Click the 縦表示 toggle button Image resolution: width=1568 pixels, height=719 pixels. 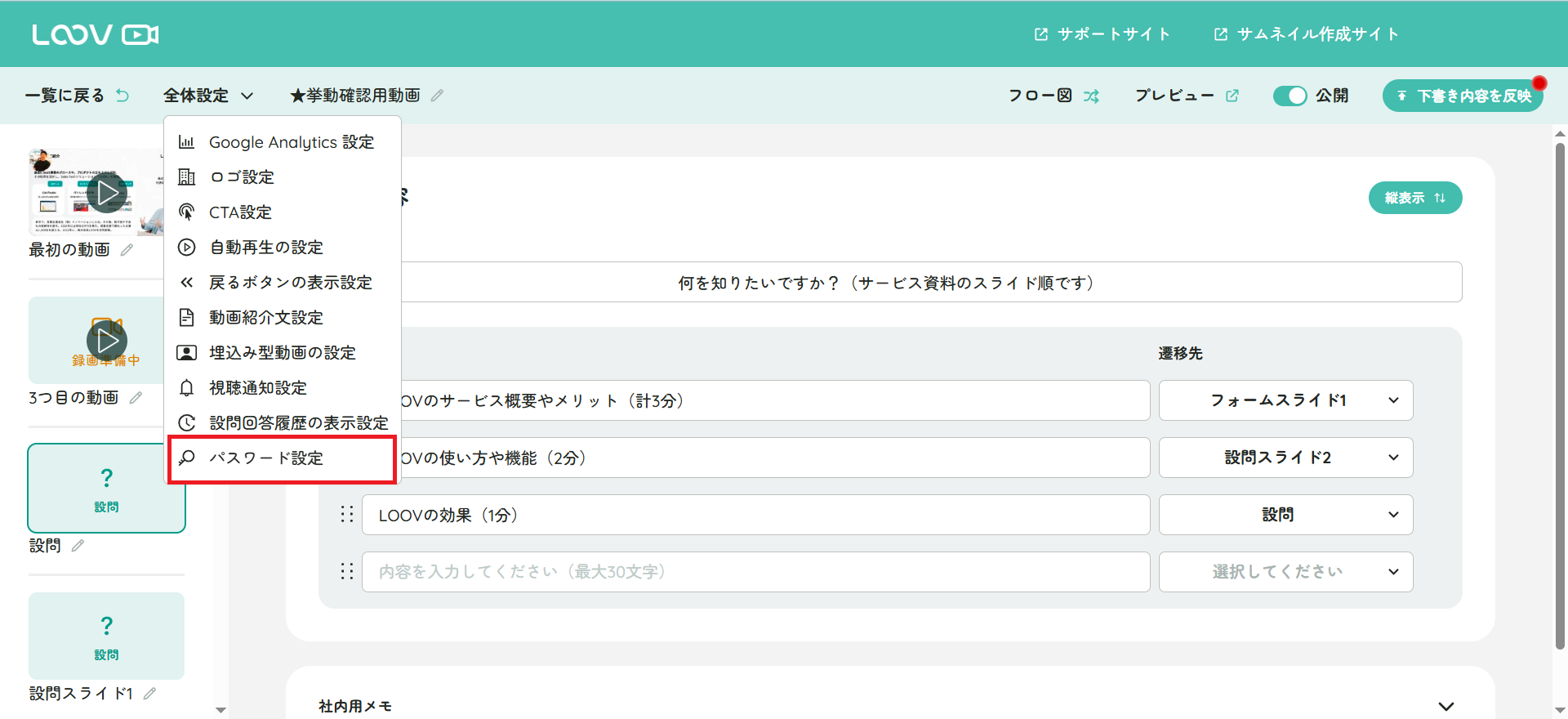pos(1415,198)
